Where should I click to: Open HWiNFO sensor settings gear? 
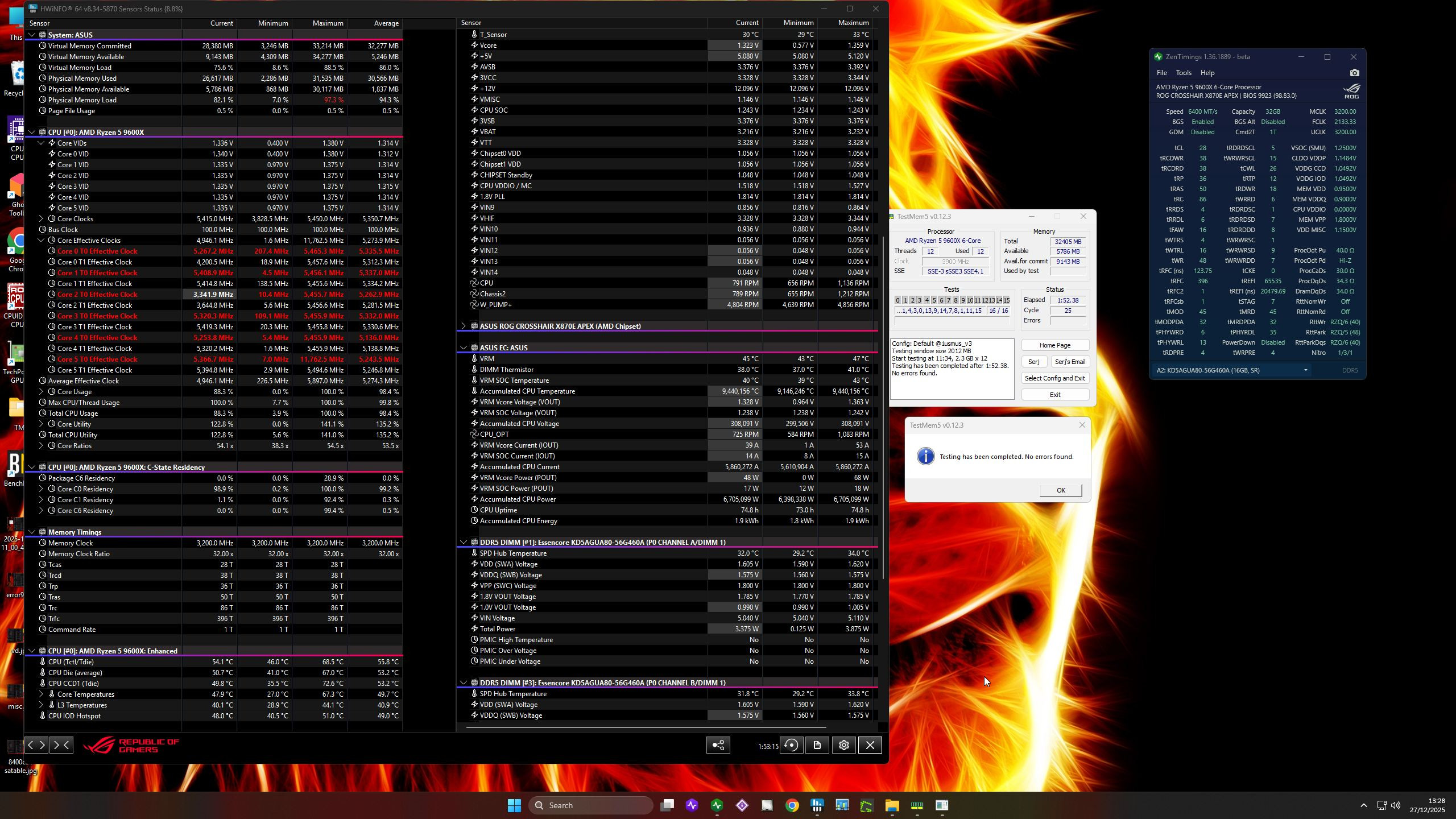click(x=843, y=746)
